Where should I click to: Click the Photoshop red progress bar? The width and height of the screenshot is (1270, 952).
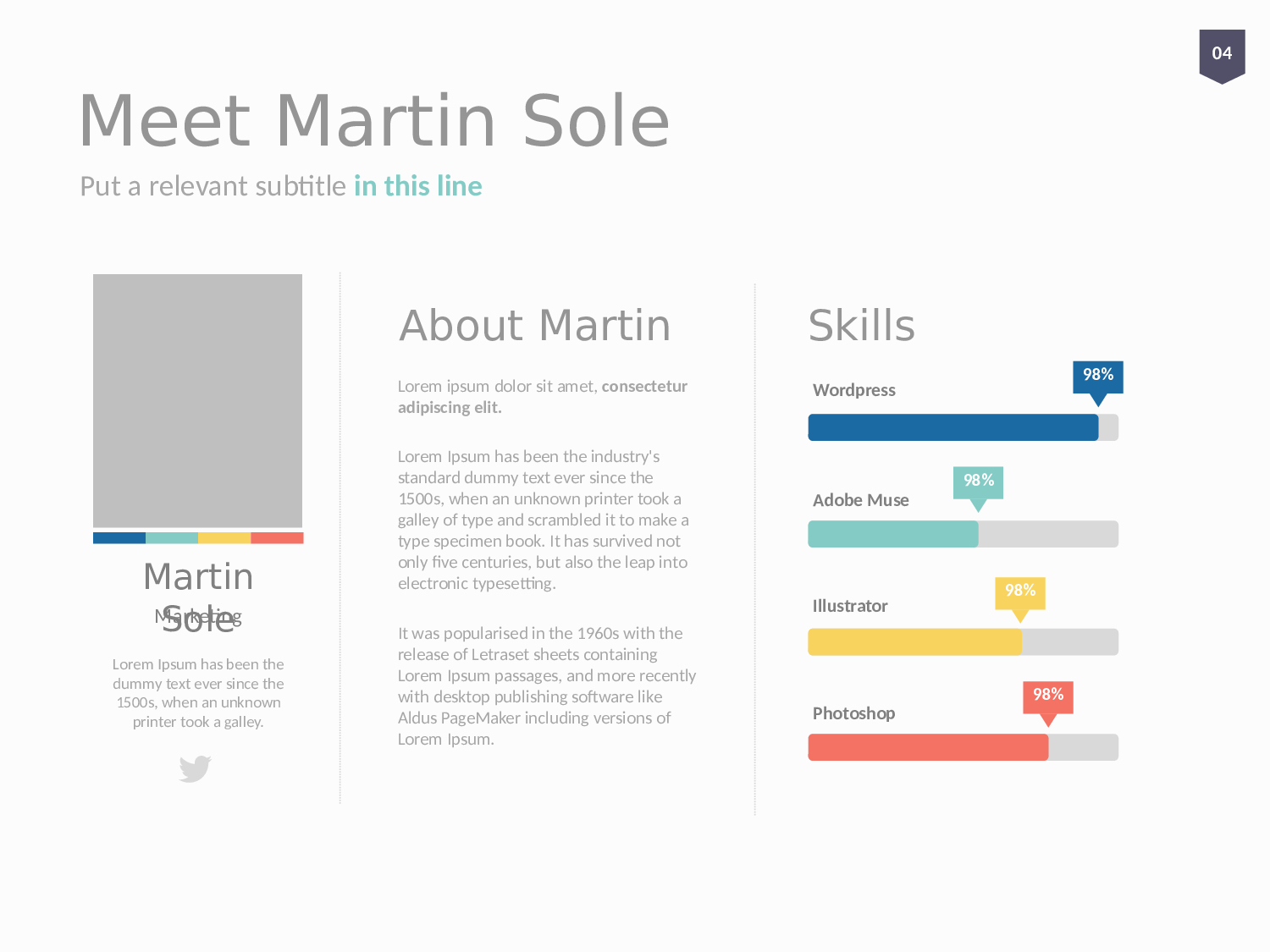pyautogui.click(x=928, y=747)
